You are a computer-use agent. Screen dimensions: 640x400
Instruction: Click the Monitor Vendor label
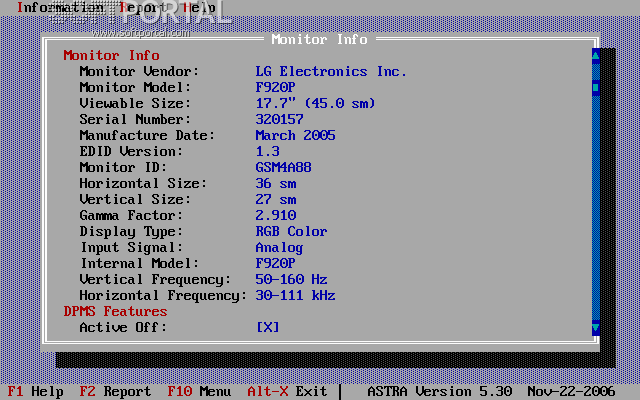pyautogui.click(x=139, y=71)
